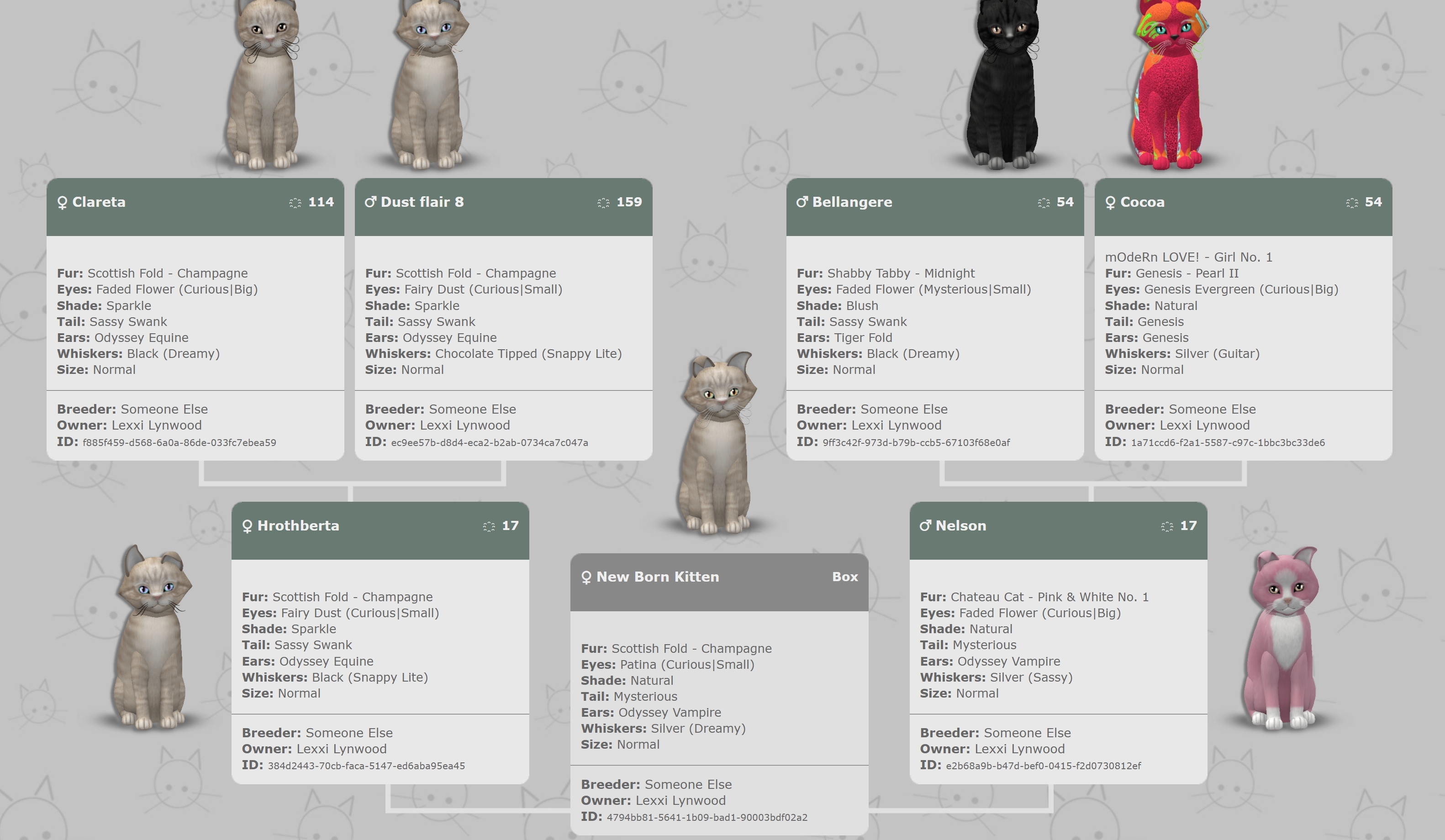This screenshot has height=840, width=1445.
Task: Click the female symbol beside New Born Kitten
Action: [x=586, y=577]
